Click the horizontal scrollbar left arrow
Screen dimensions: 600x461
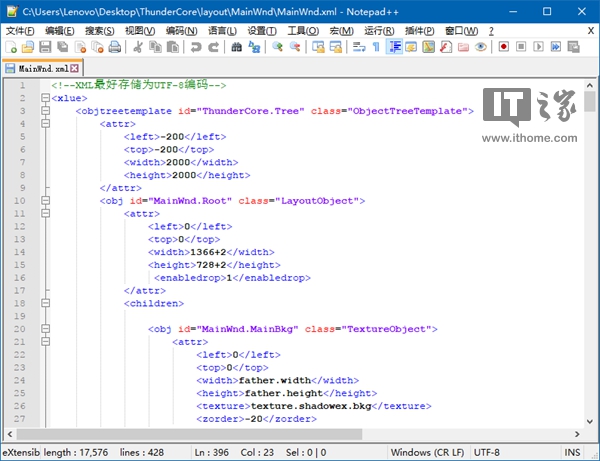click(10, 434)
